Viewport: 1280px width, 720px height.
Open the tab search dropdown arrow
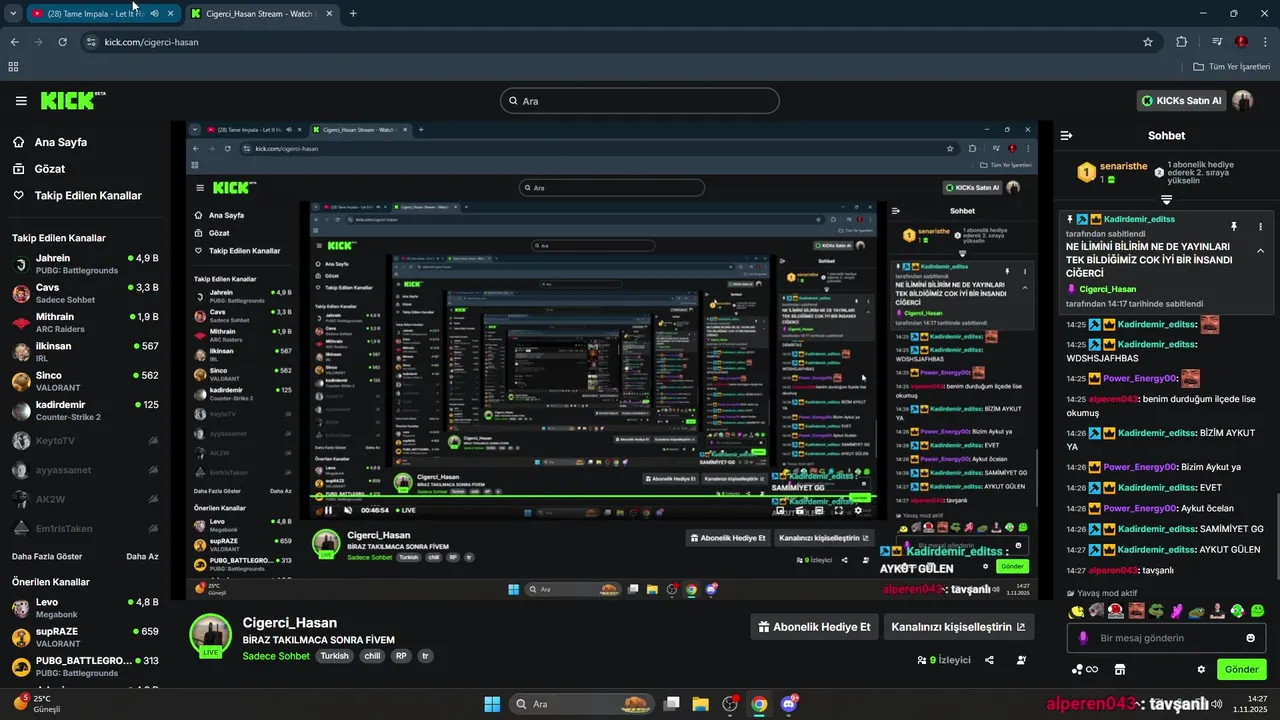(x=11, y=14)
